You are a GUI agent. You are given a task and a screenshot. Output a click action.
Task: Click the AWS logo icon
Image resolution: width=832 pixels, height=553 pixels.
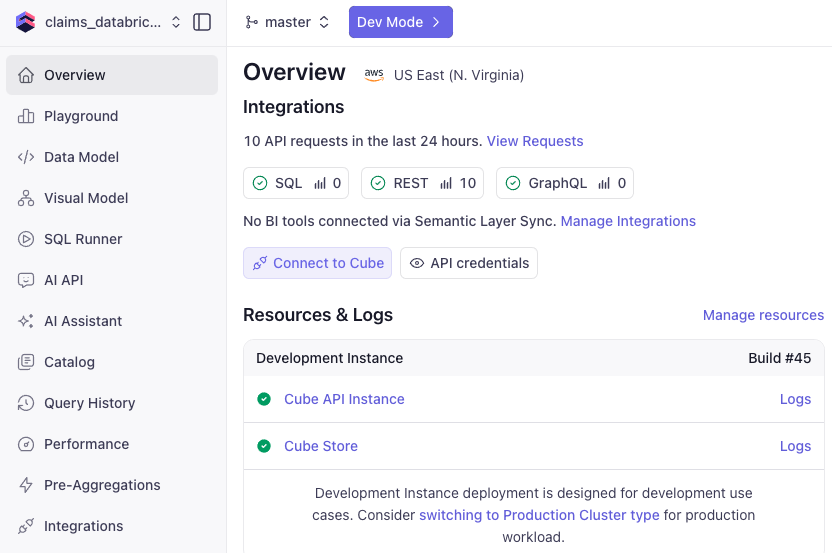point(374,75)
